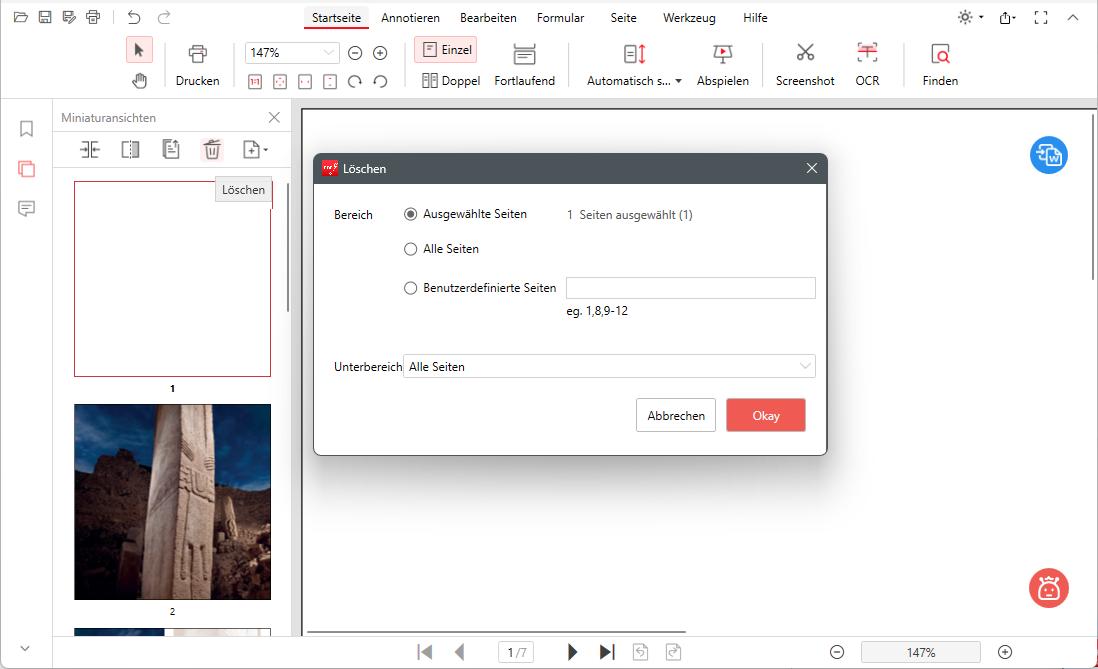Click the blue convert-to-Word floating icon
Image resolution: width=1098 pixels, height=669 pixels.
pyautogui.click(x=1049, y=155)
